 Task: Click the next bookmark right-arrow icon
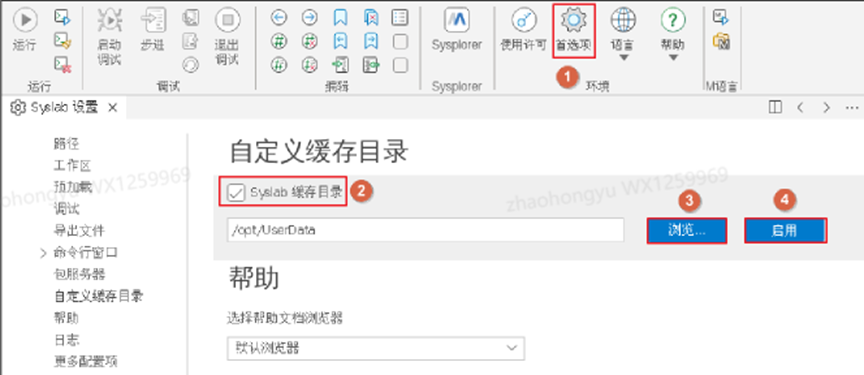coord(371,41)
